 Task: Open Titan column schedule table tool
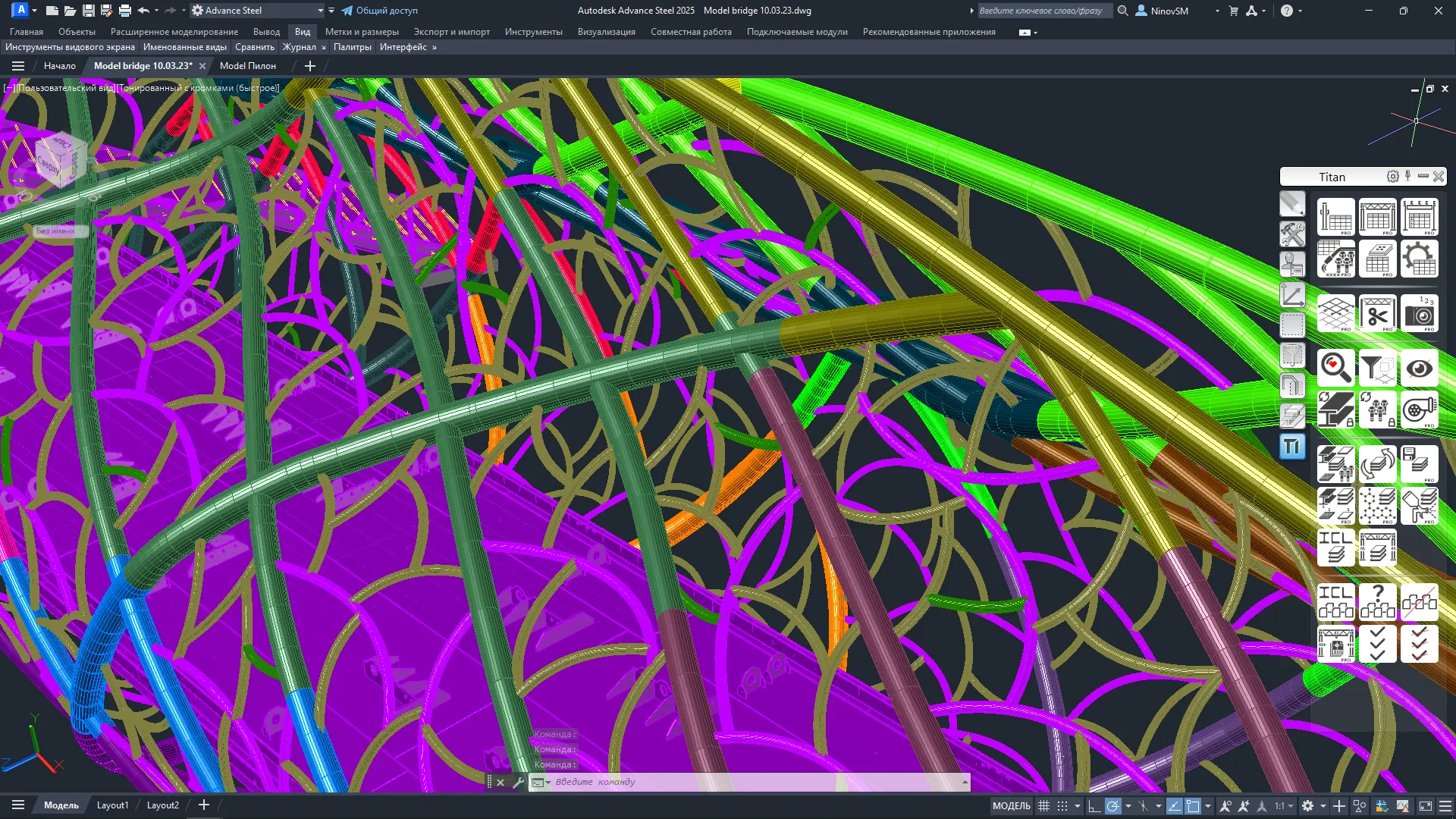coord(1335,218)
